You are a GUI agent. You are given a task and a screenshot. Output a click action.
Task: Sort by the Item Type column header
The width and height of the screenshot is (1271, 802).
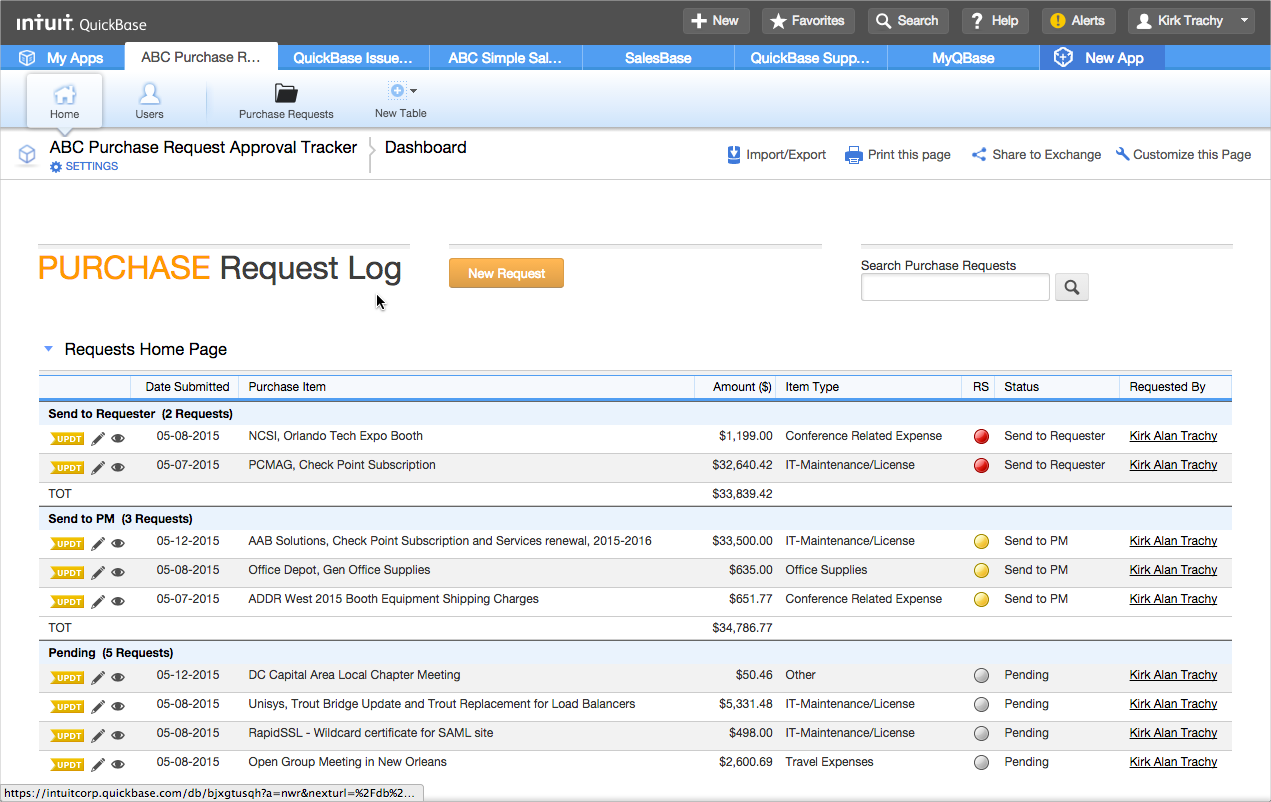812,387
